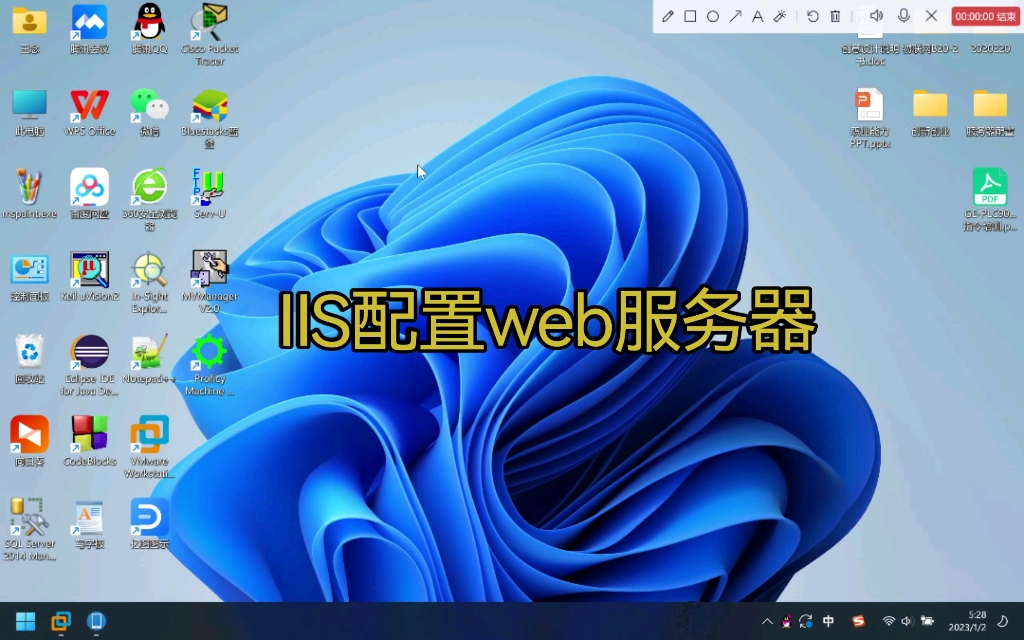Open the Windows Start menu
The height and width of the screenshot is (640, 1024).
point(25,621)
